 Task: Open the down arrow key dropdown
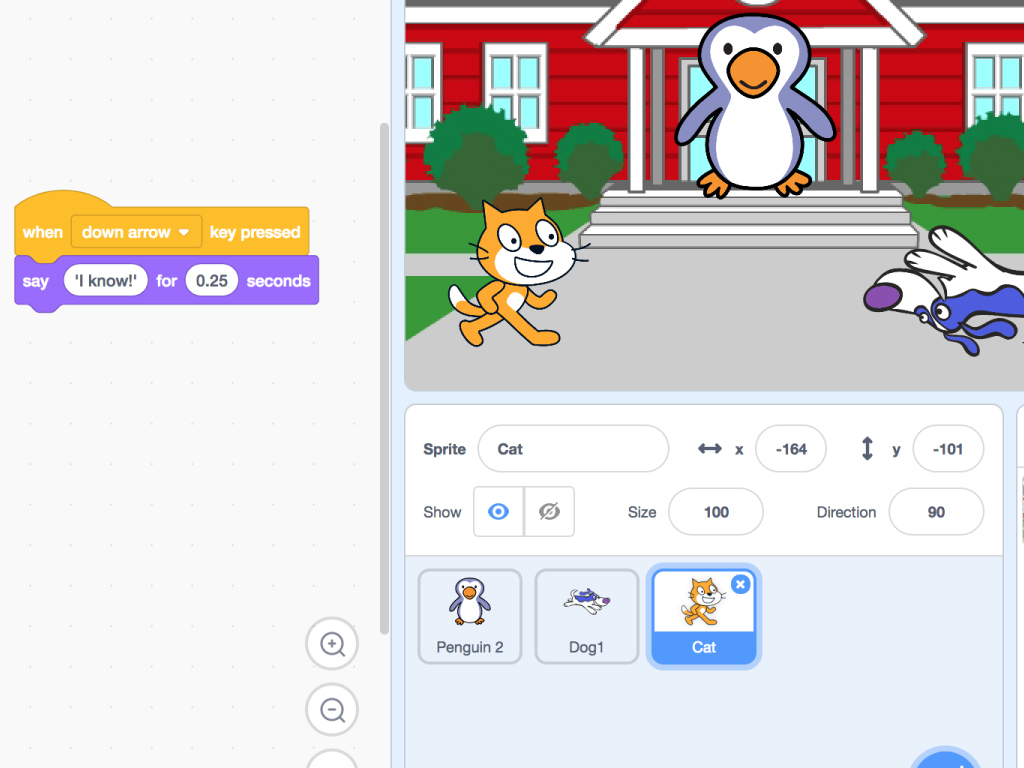tap(136, 232)
